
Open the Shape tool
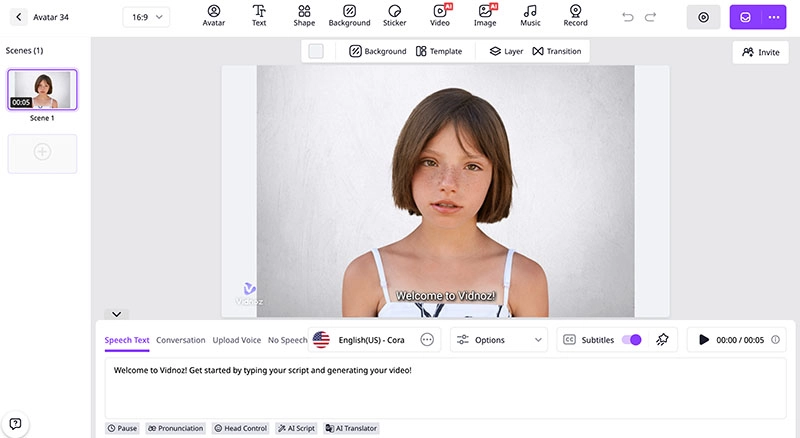304,16
